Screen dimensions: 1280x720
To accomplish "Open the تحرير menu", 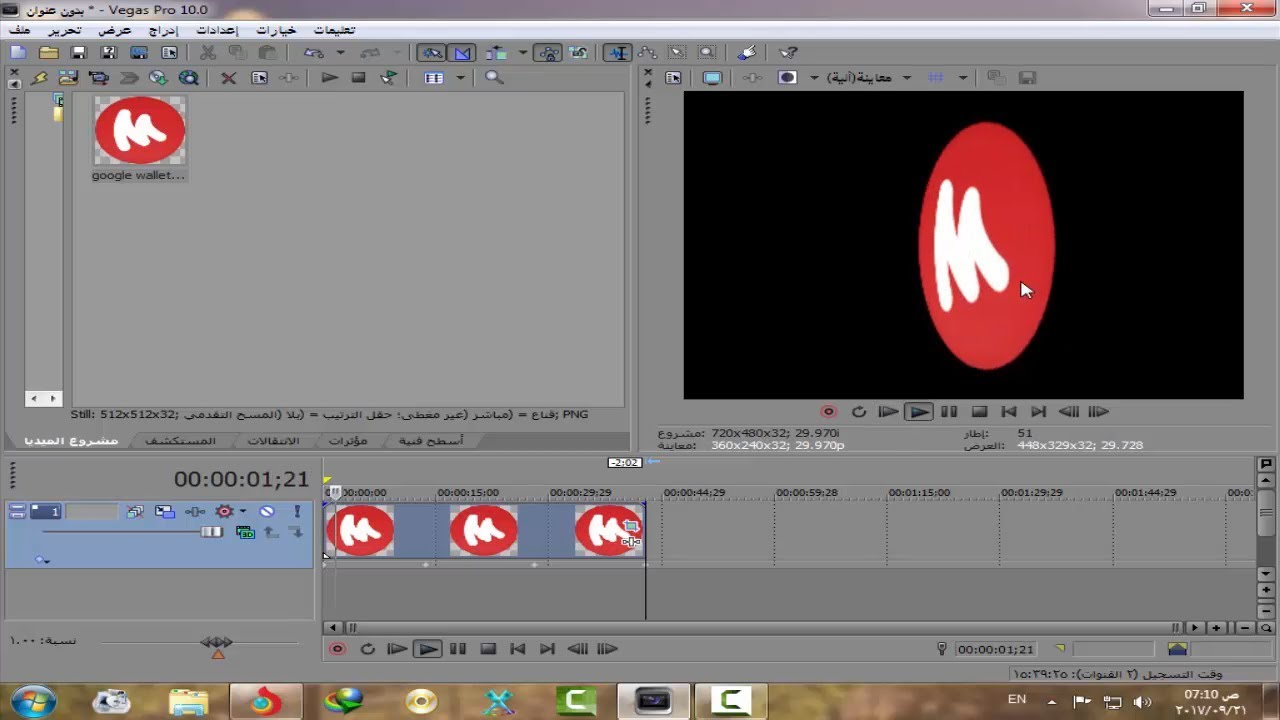I will point(65,30).
